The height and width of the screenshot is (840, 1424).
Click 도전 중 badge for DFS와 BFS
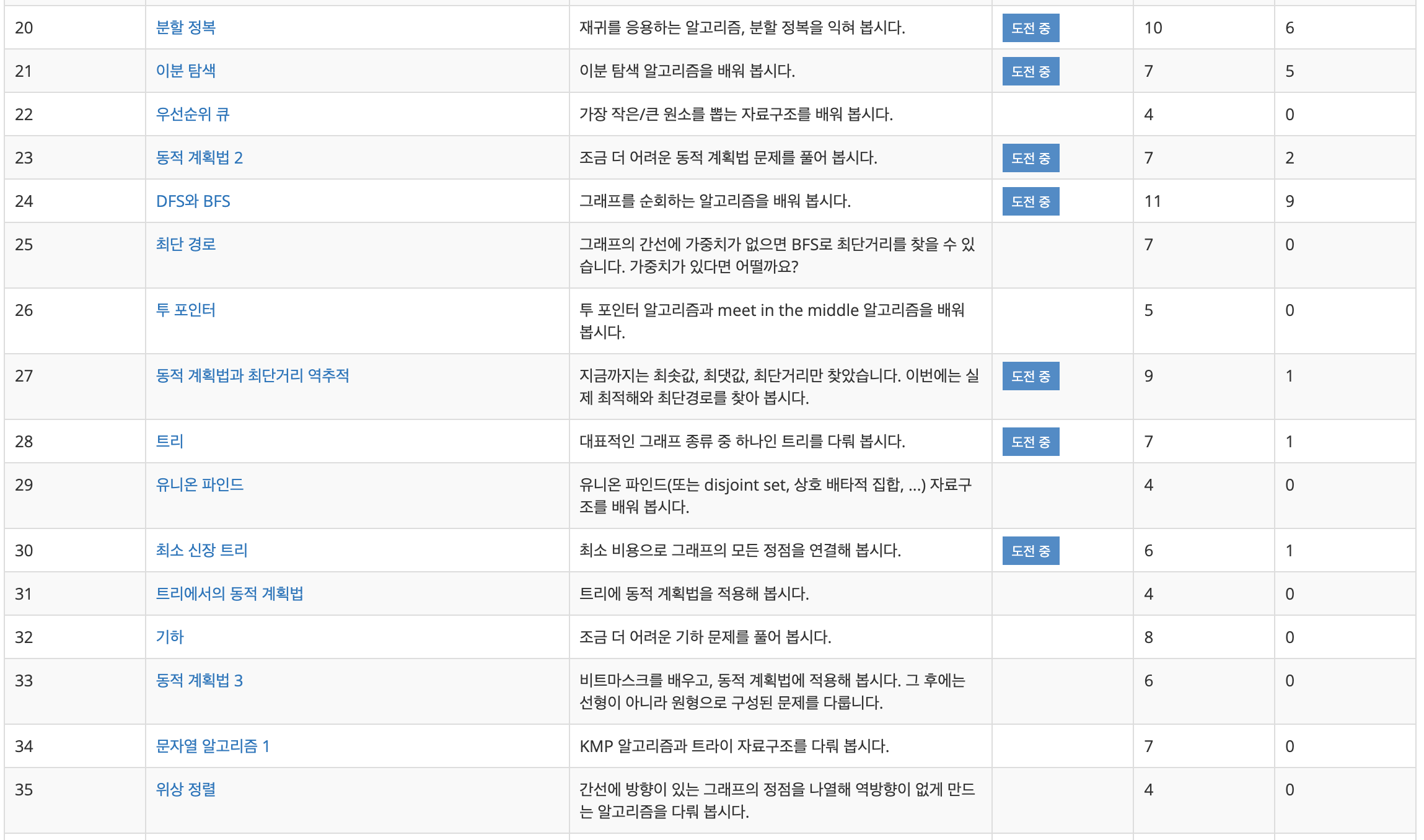pyautogui.click(x=1031, y=201)
